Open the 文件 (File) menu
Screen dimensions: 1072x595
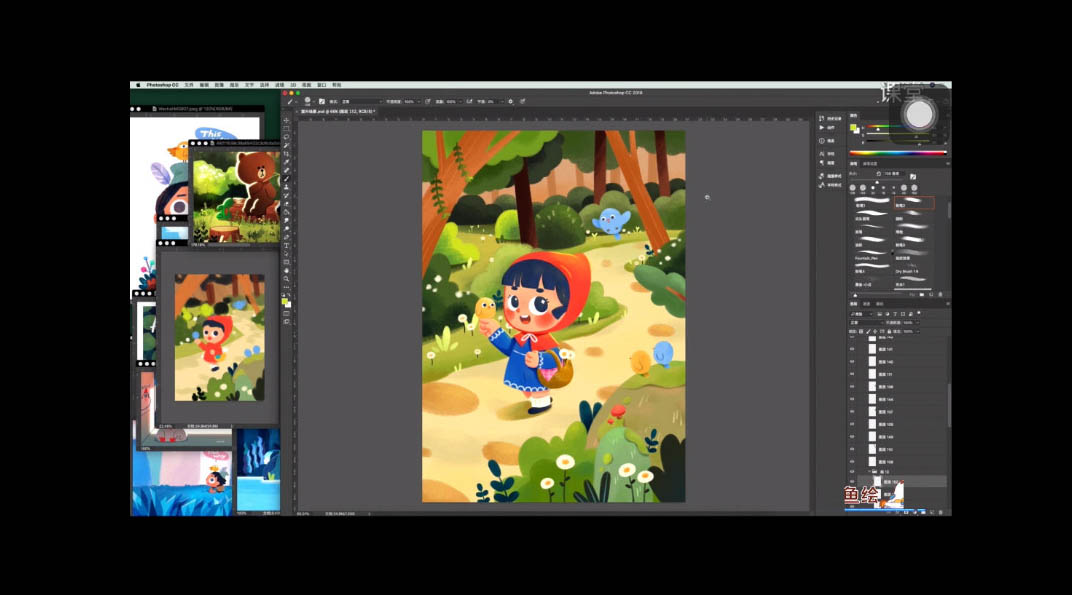coord(189,85)
